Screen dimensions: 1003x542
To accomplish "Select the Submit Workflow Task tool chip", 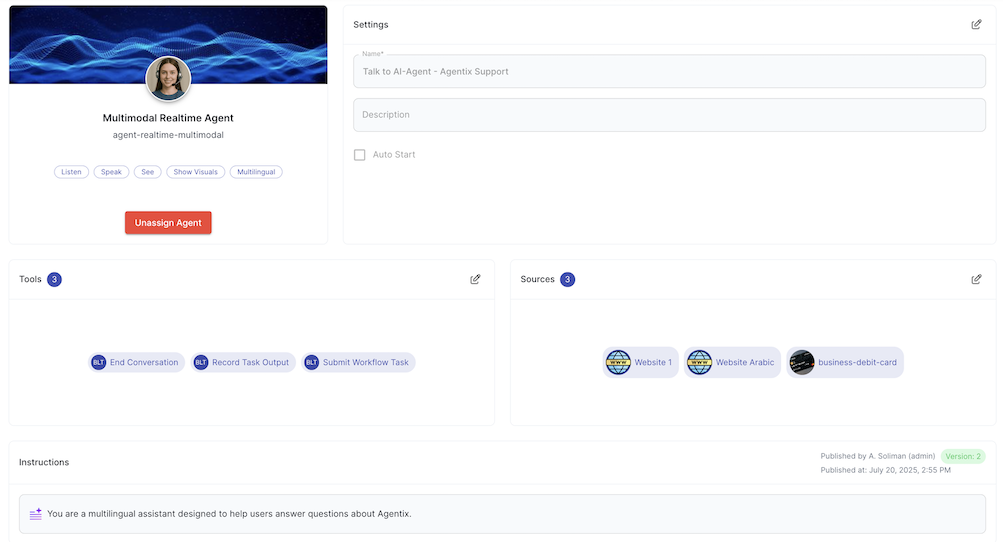I will coord(358,362).
